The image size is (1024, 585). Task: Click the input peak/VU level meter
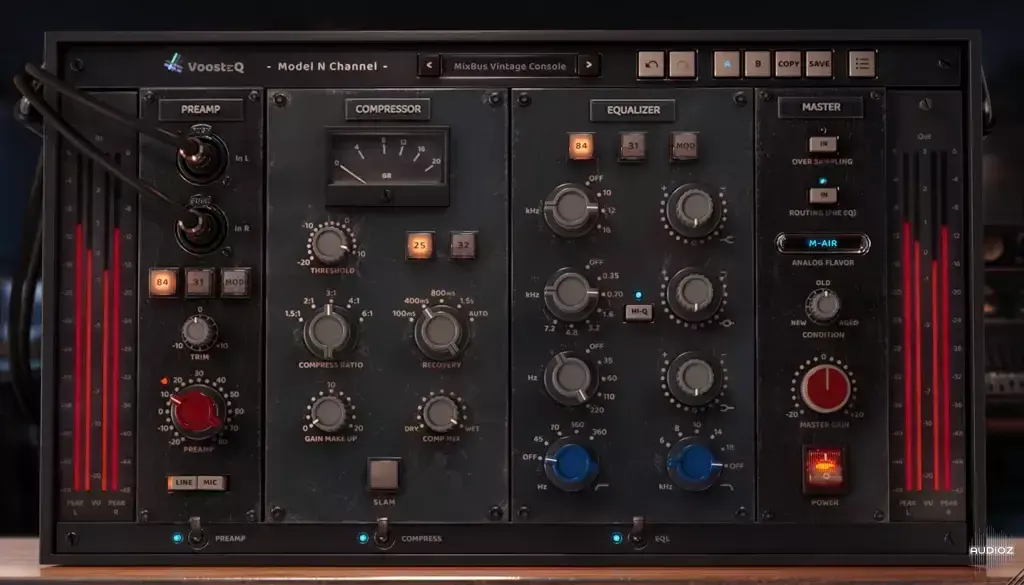point(97,325)
